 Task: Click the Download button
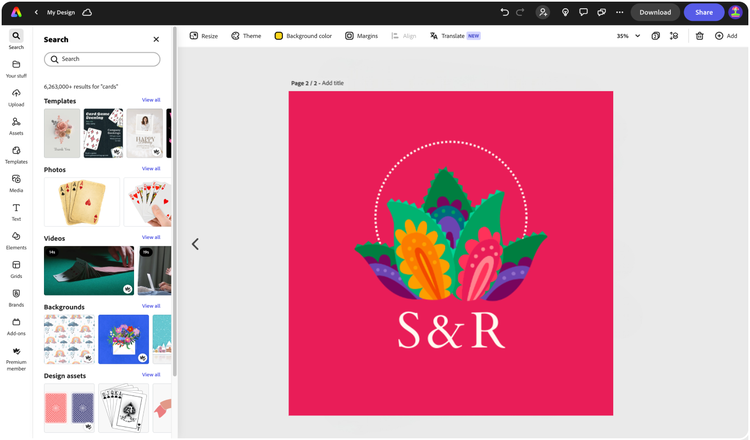[655, 12]
